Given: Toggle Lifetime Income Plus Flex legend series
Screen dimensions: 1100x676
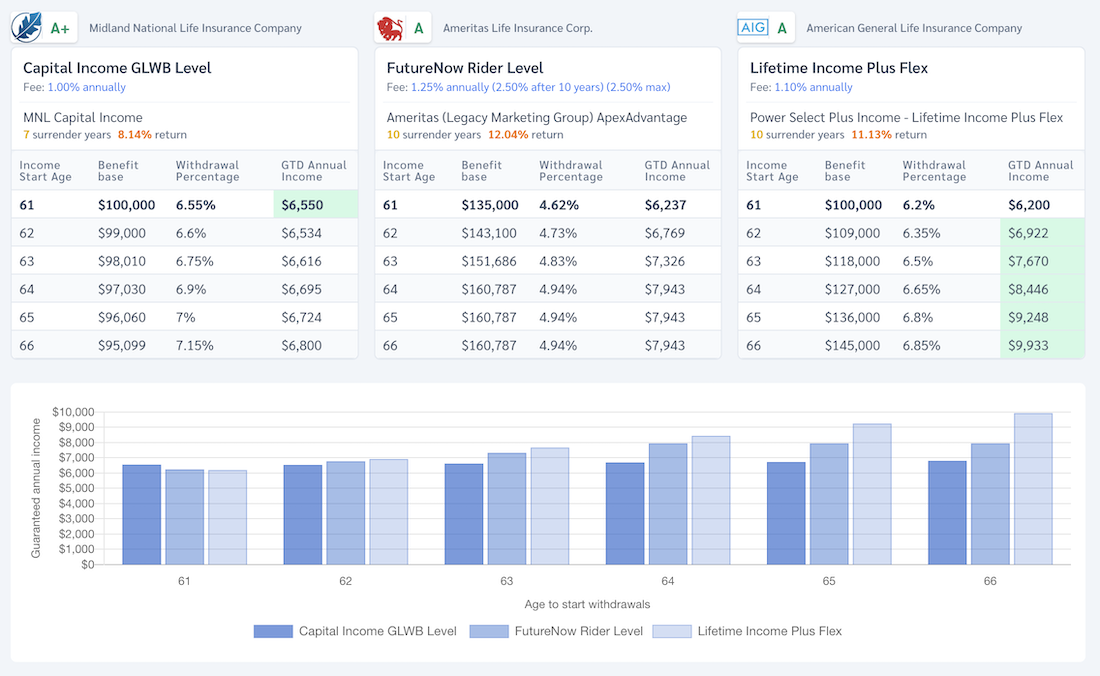Looking at the screenshot, I should 747,631.
